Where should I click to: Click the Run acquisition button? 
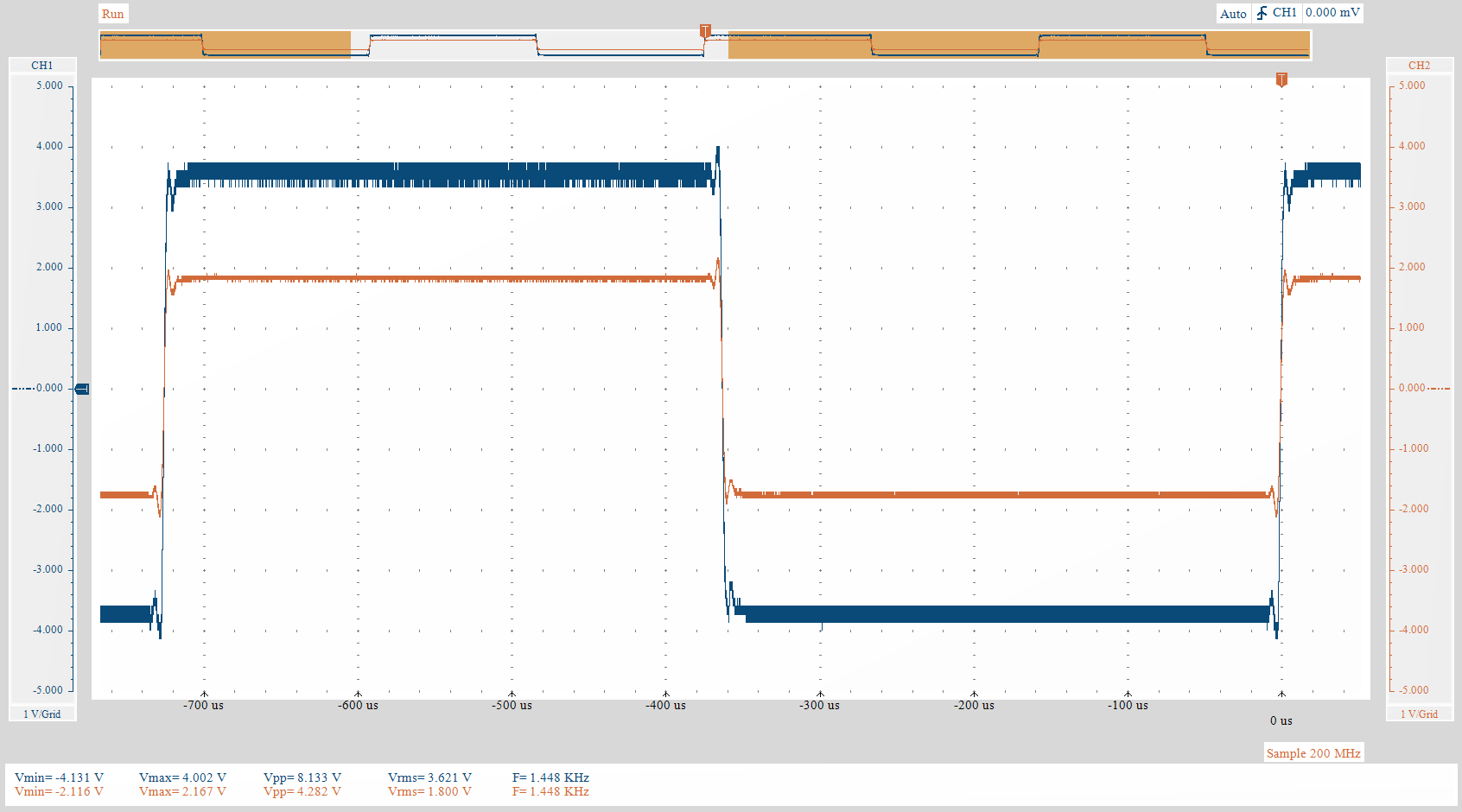pos(113,14)
